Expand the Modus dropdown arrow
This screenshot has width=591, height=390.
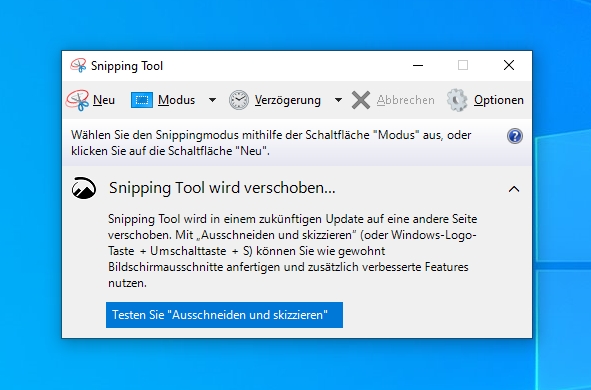coord(213,100)
